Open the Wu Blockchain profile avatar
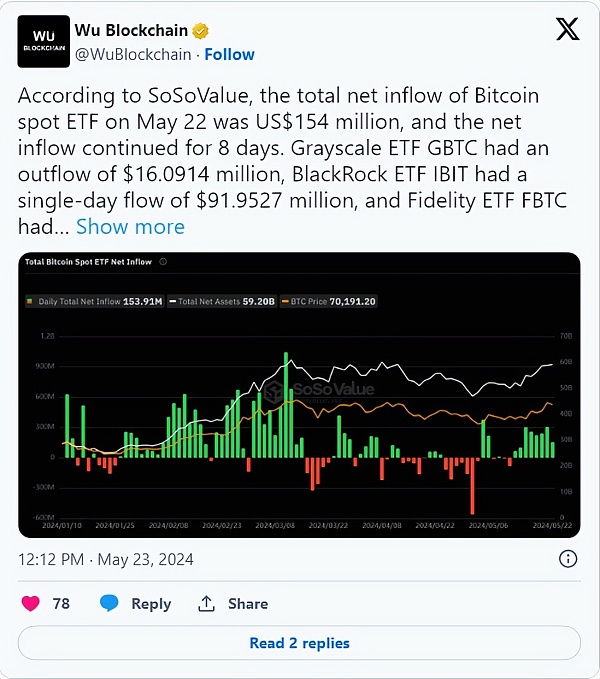Image resolution: width=600 pixels, height=679 pixels. [43, 41]
